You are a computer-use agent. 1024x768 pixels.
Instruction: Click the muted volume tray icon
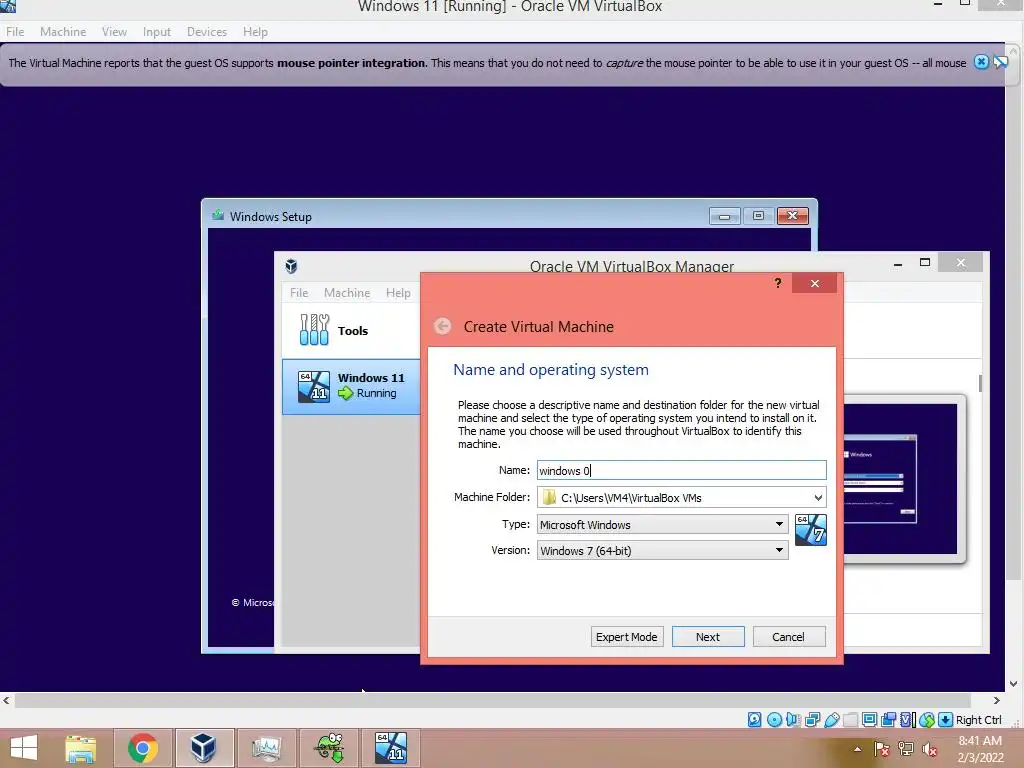pyautogui.click(x=930, y=749)
